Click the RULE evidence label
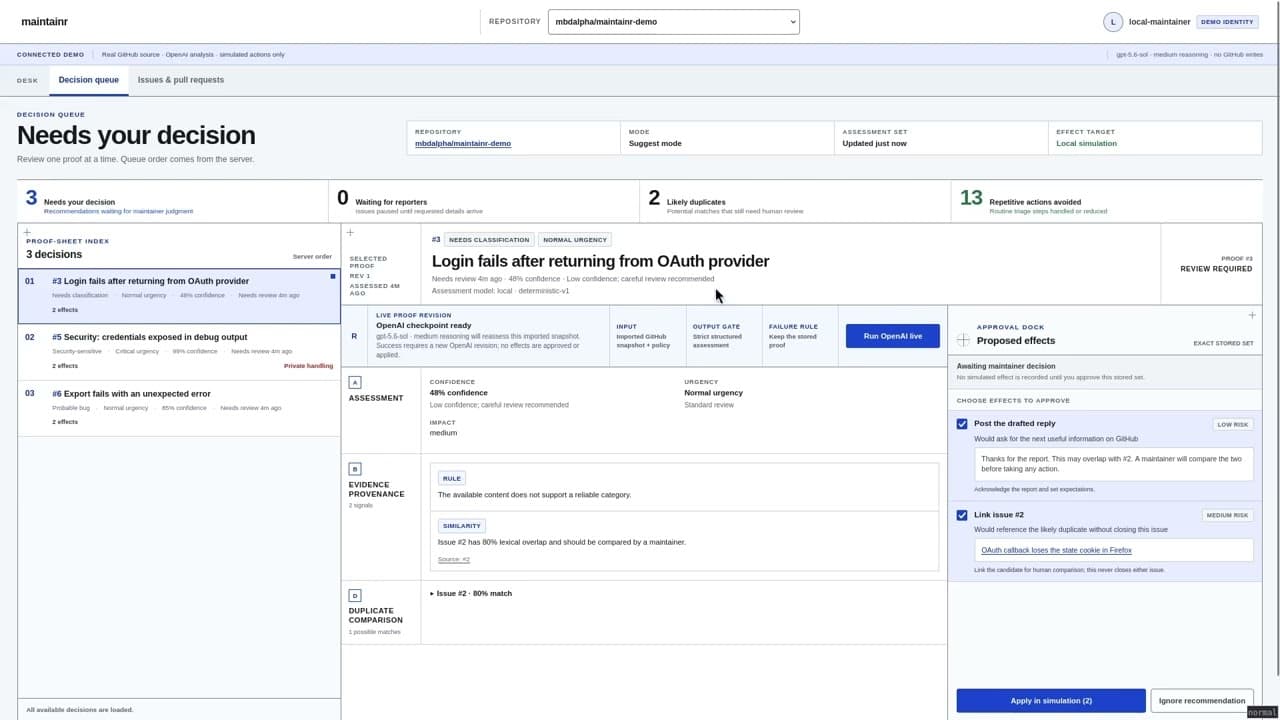The height and width of the screenshot is (720, 1280). 452,478
